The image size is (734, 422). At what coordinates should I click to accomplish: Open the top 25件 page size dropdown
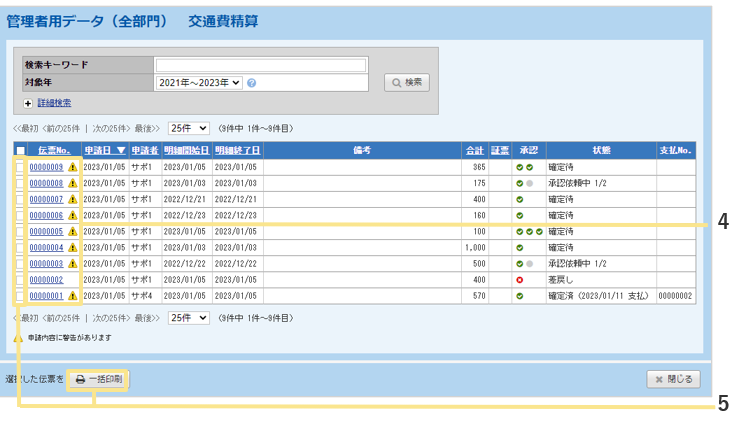[x=188, y=129]
